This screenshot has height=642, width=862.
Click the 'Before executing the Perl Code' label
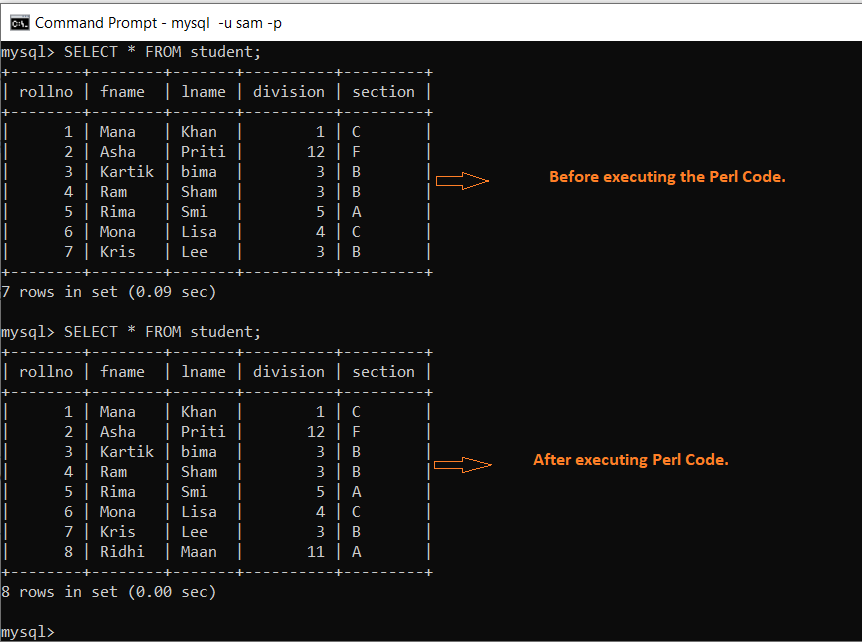(x=670, y=176)
